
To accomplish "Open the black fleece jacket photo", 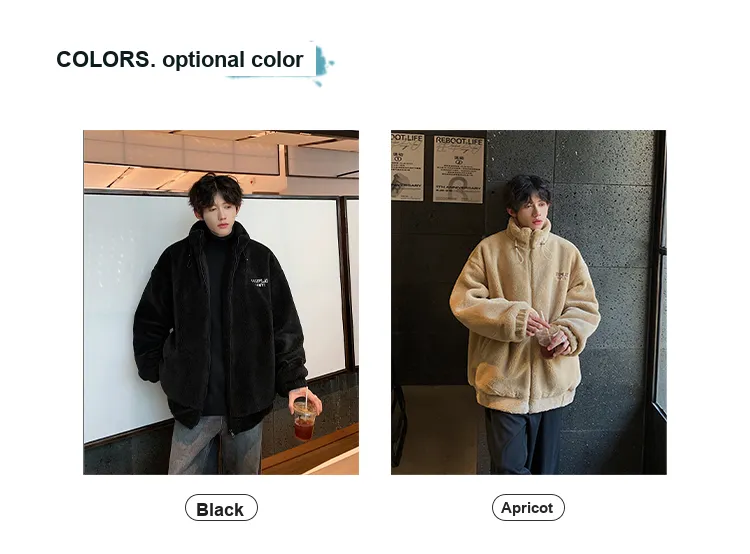I will 221,302.
